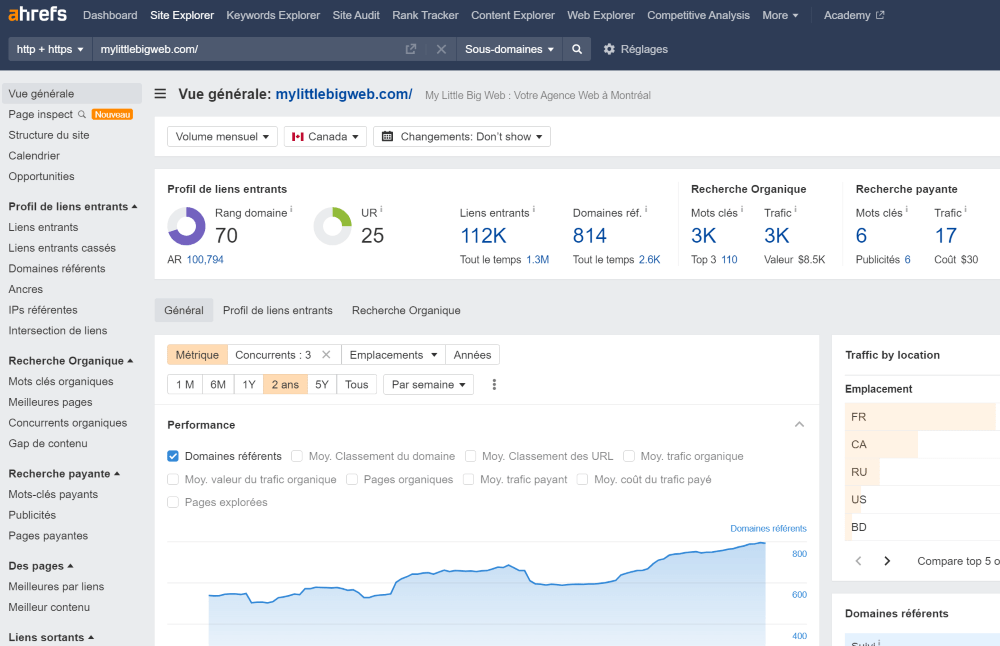Open Réglages gear settings

point(635,49)
